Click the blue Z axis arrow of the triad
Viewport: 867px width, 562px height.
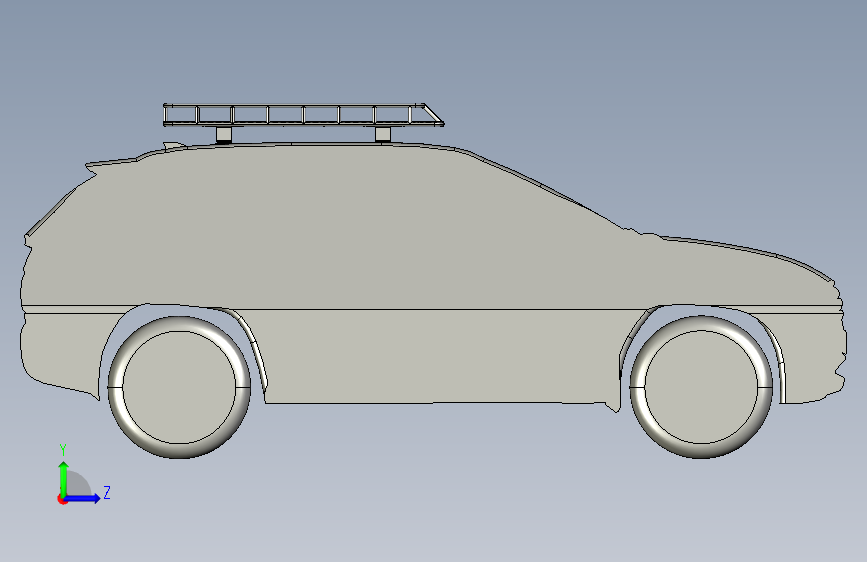(x=82, y=498)
